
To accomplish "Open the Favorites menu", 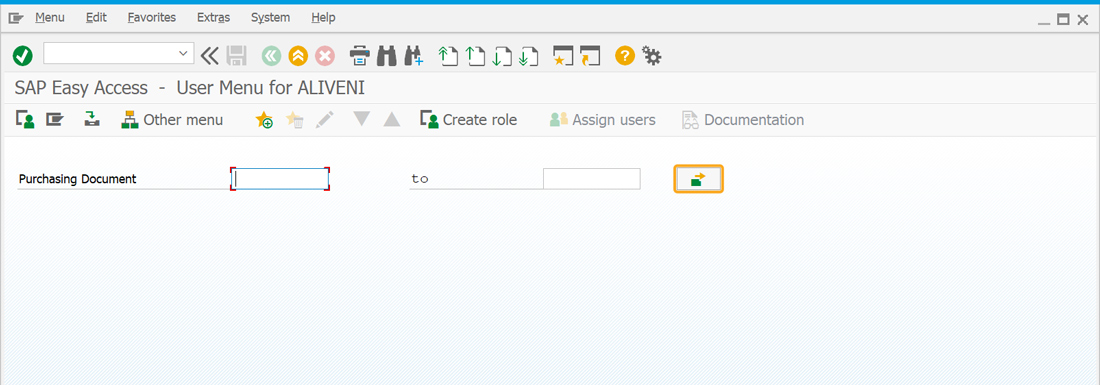I will pos(152,18).
